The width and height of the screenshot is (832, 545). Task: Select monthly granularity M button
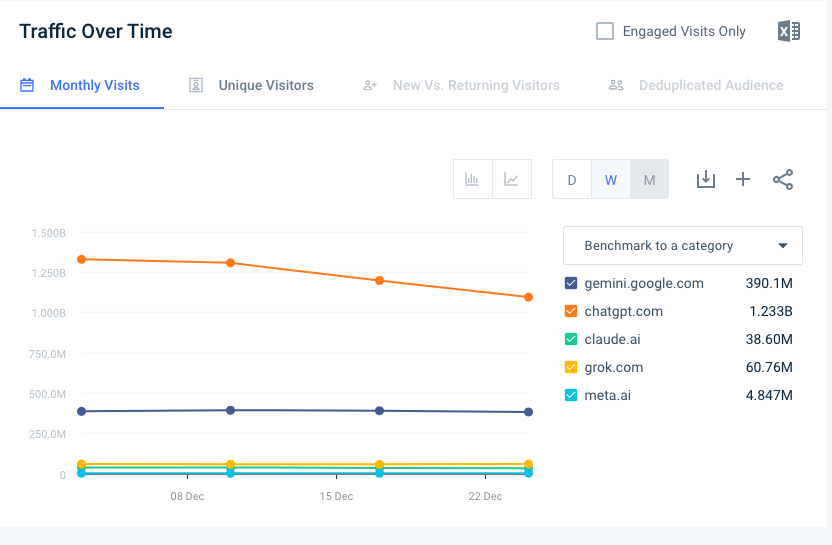pyautogui.click(x=649, y=180)
